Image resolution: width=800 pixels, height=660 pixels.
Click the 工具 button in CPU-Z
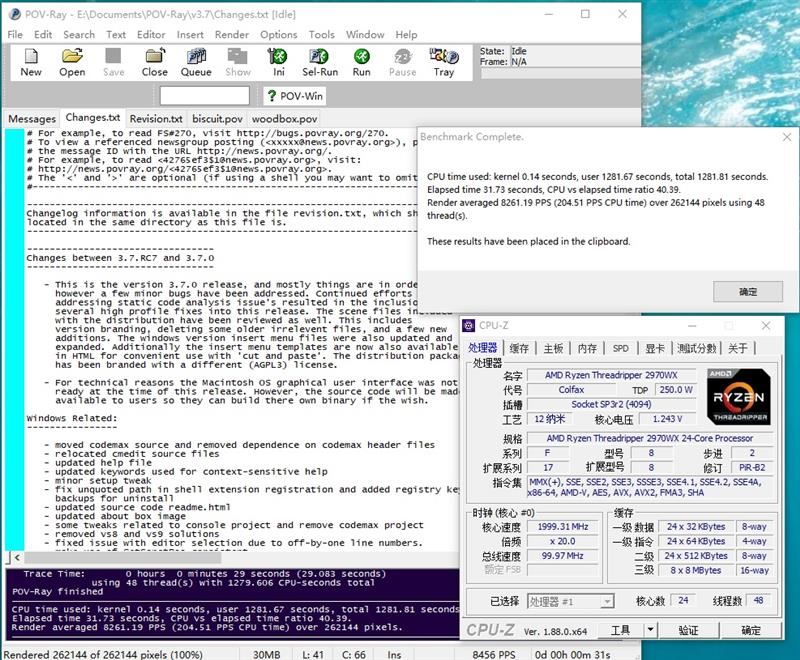(620, 630)
